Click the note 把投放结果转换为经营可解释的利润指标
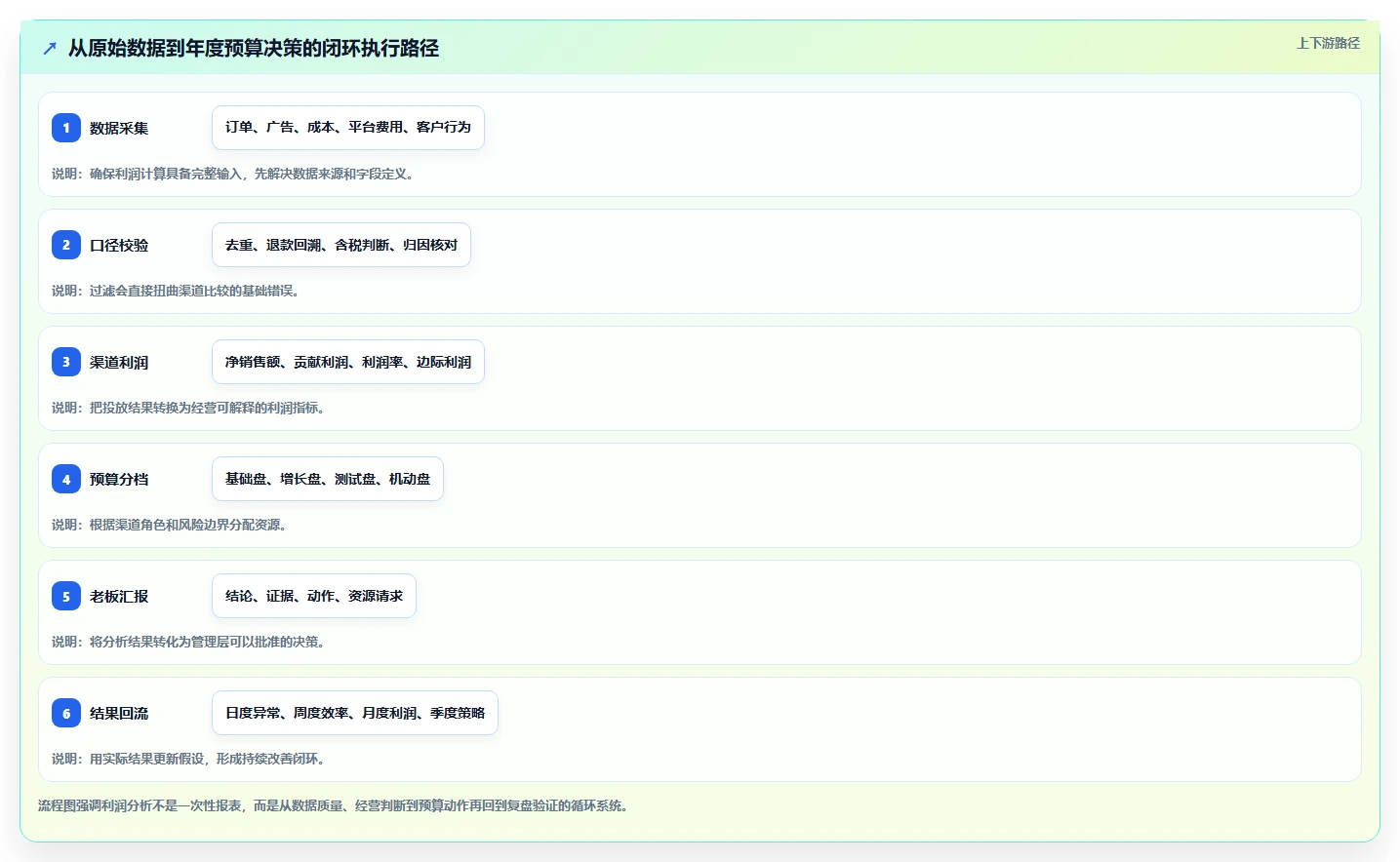This screenshot has width=1400, height=862. [x=188, y=408]
